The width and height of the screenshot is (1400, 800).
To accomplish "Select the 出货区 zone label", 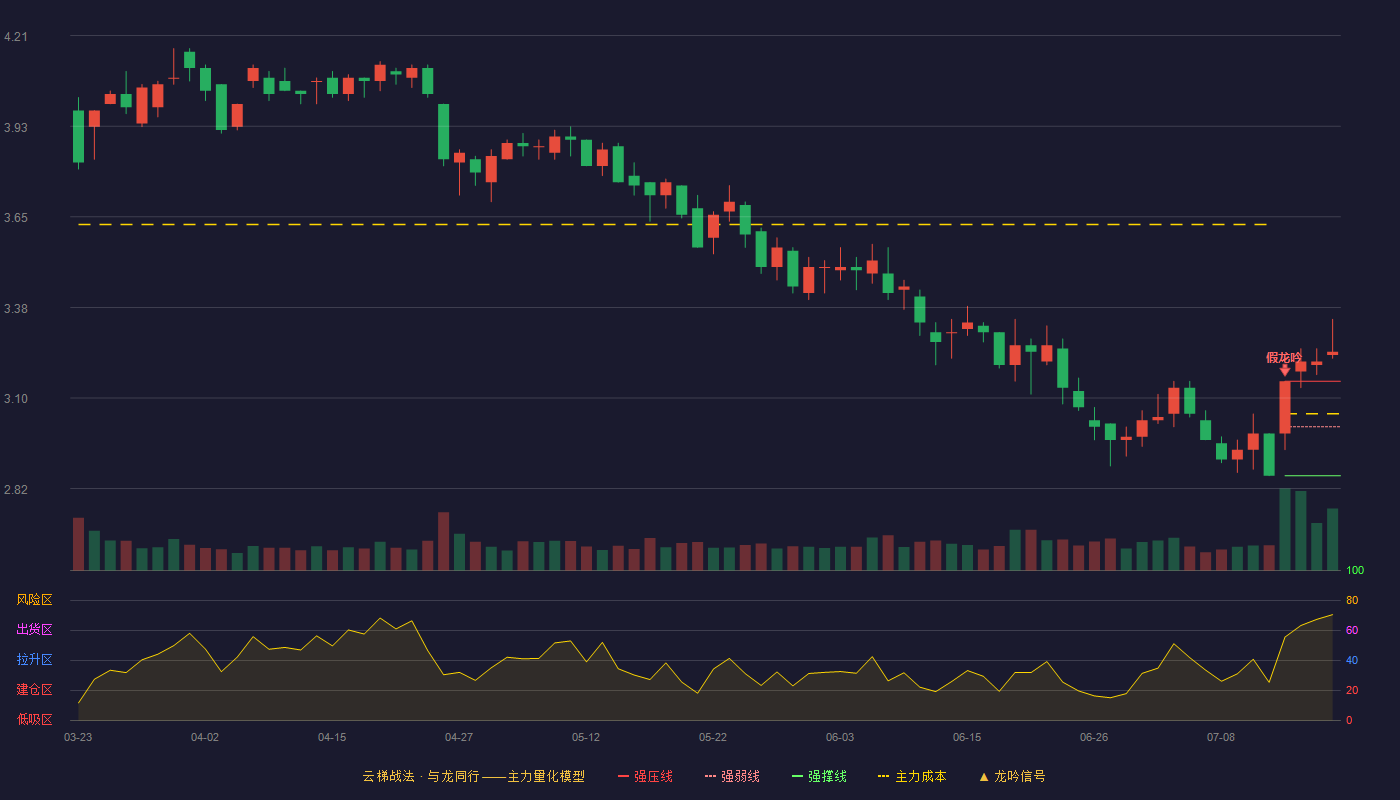I will [34, 630].
